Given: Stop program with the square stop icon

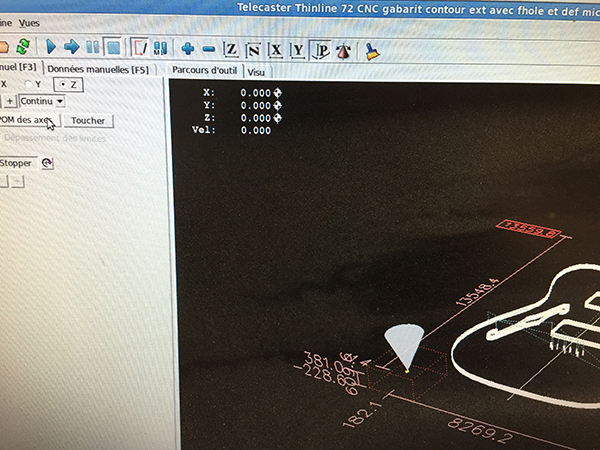Looking at the screenshot, I should (113, 48).
